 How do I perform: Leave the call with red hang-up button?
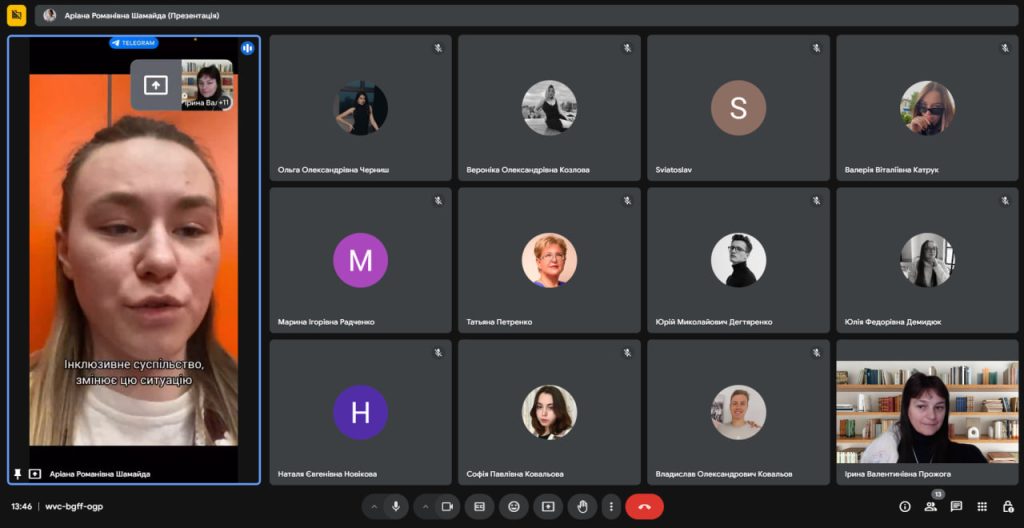point(644,507)
